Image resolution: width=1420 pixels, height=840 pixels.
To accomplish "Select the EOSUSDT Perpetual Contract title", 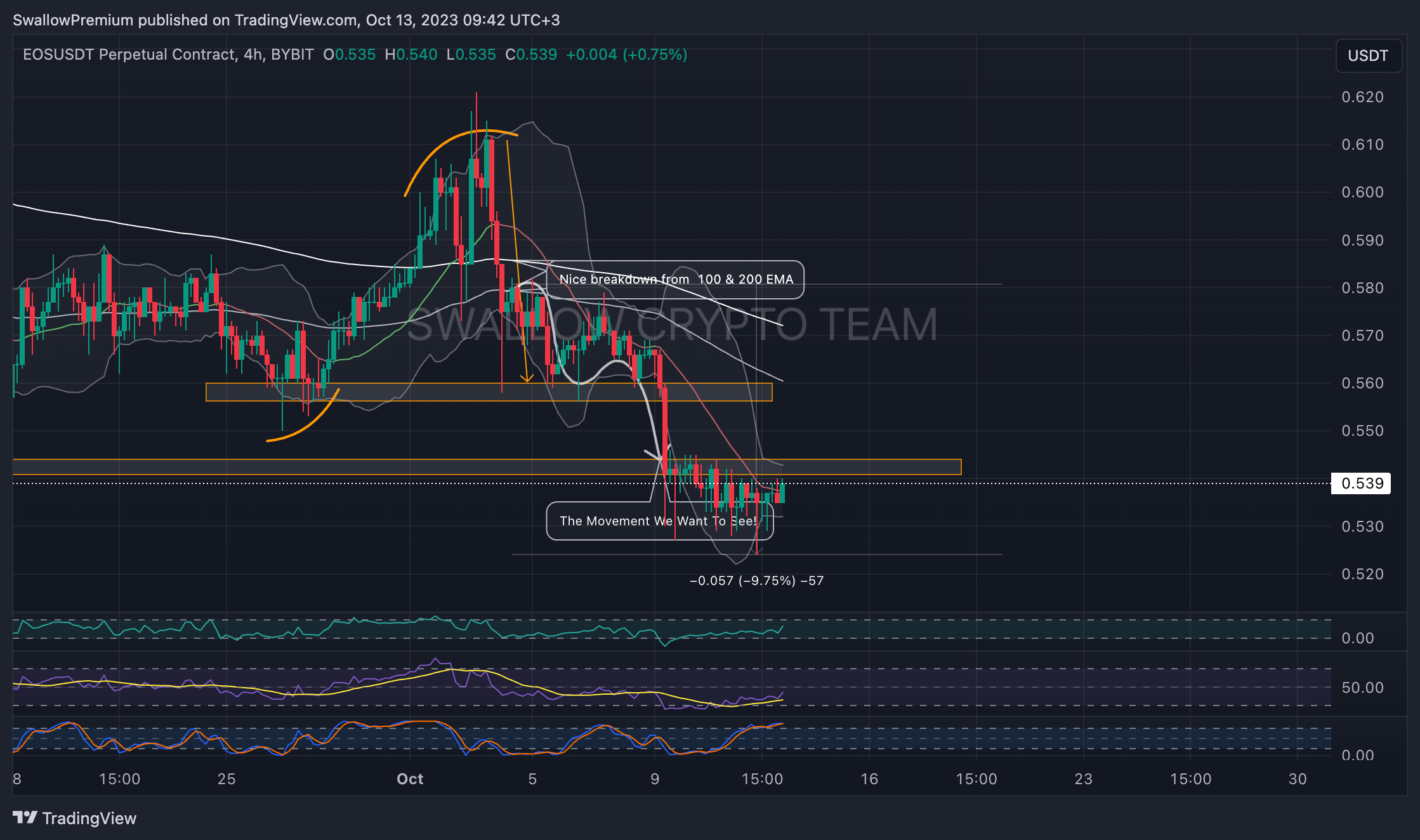I will coord(129,55).
